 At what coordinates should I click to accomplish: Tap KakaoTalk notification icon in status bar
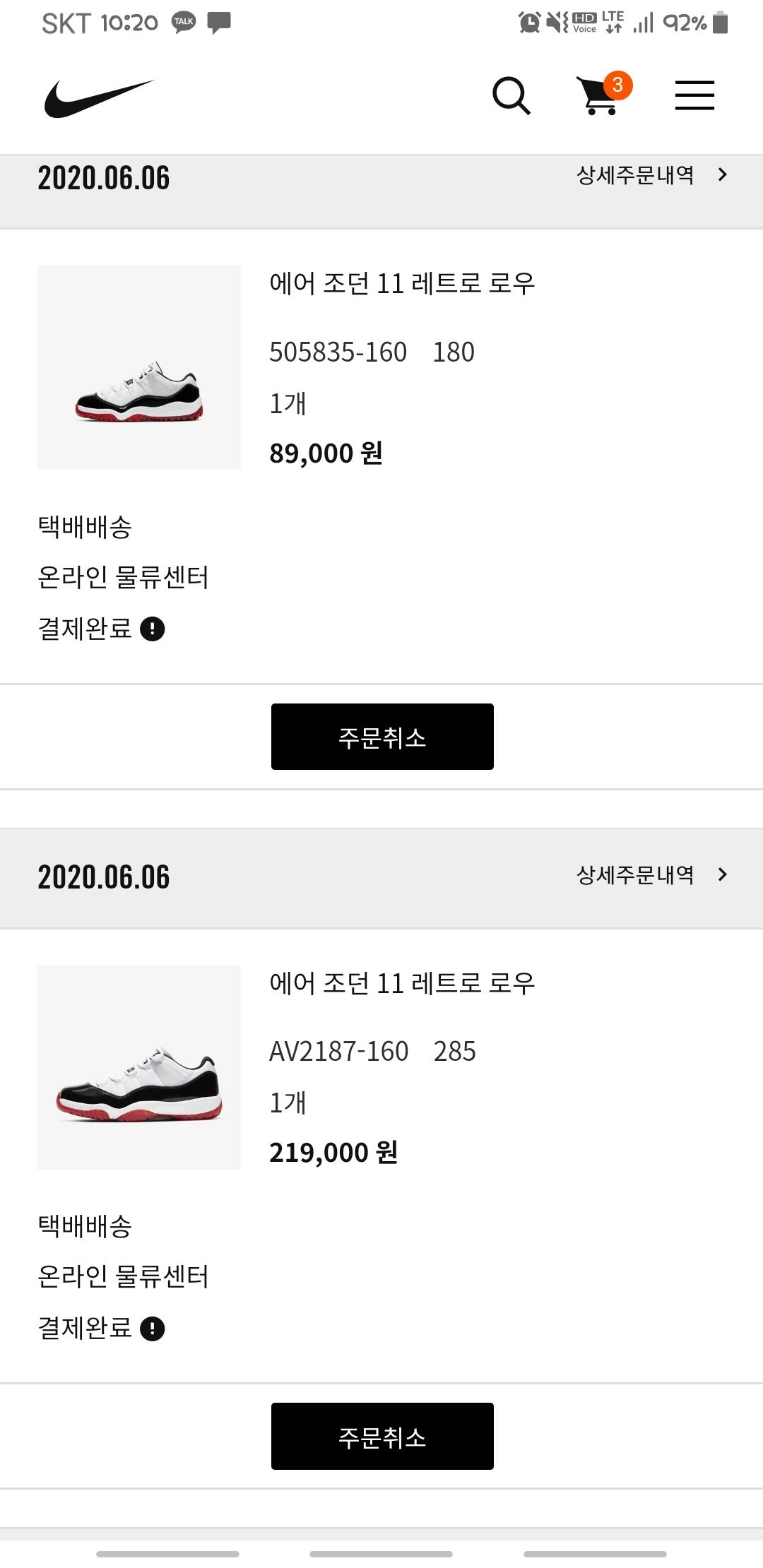click(184, 23)
